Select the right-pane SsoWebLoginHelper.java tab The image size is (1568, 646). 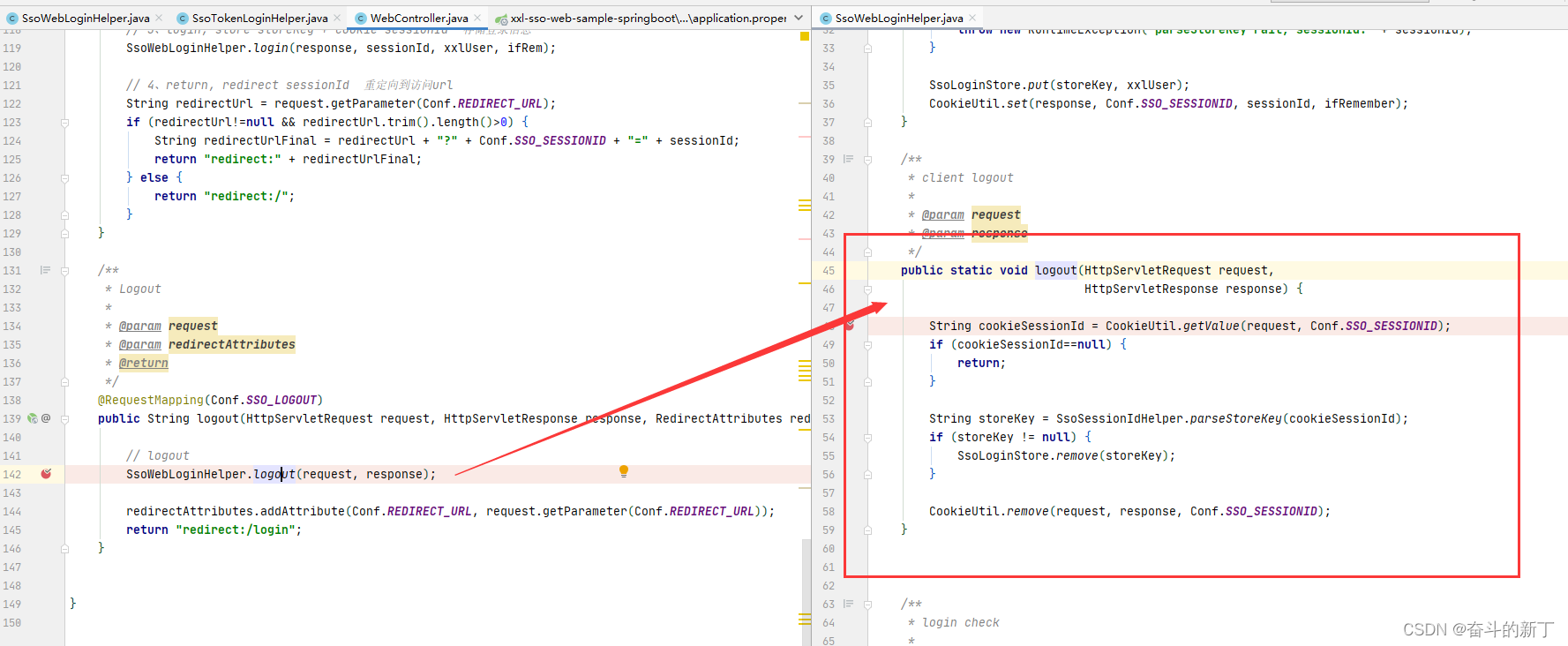[x=899, y=18]
